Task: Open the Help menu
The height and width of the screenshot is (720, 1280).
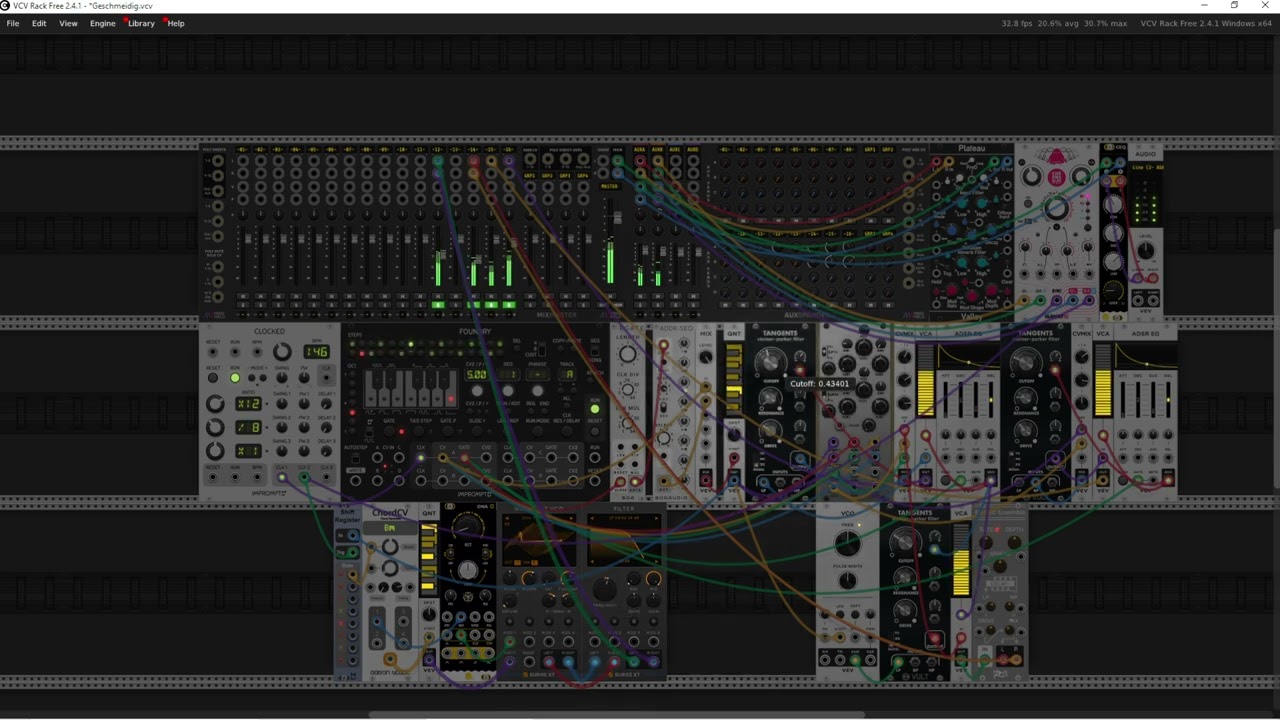Action: click(176, 23)
